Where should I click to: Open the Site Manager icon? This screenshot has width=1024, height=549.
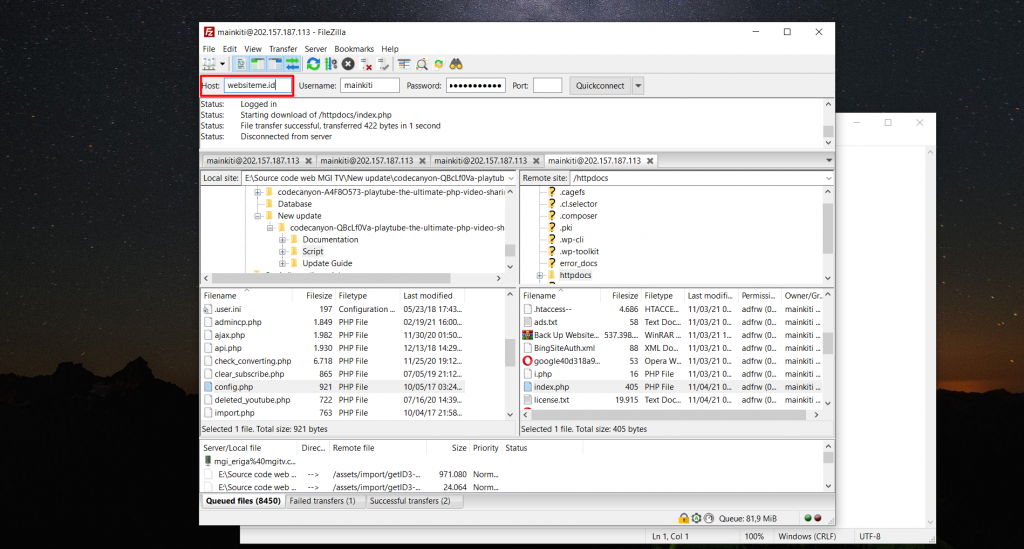coord(209,64)
